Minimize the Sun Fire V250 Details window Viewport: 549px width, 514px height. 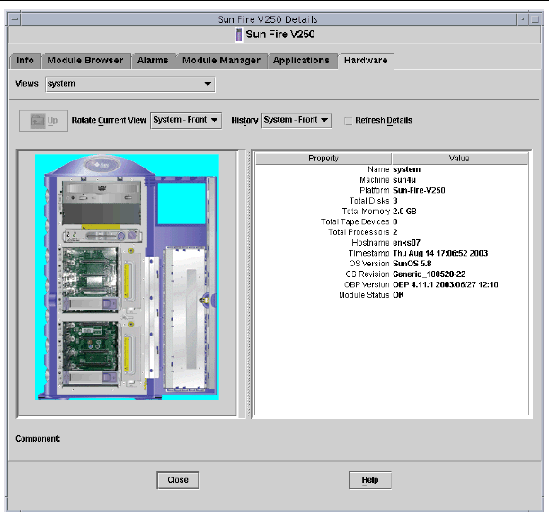[523, 19]
